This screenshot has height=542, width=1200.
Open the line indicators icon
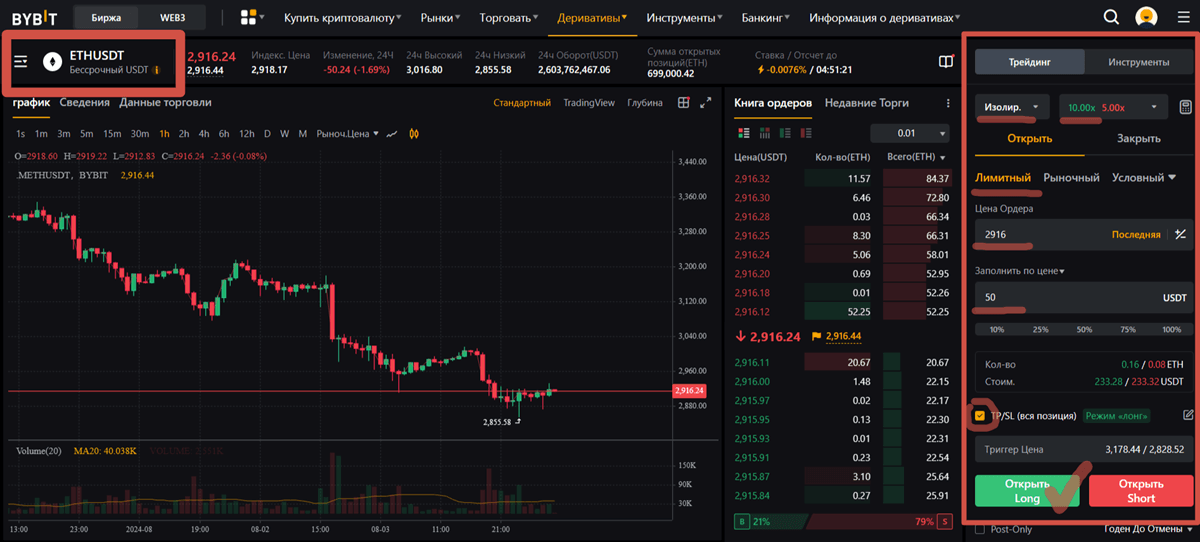[x=392, y=133]
